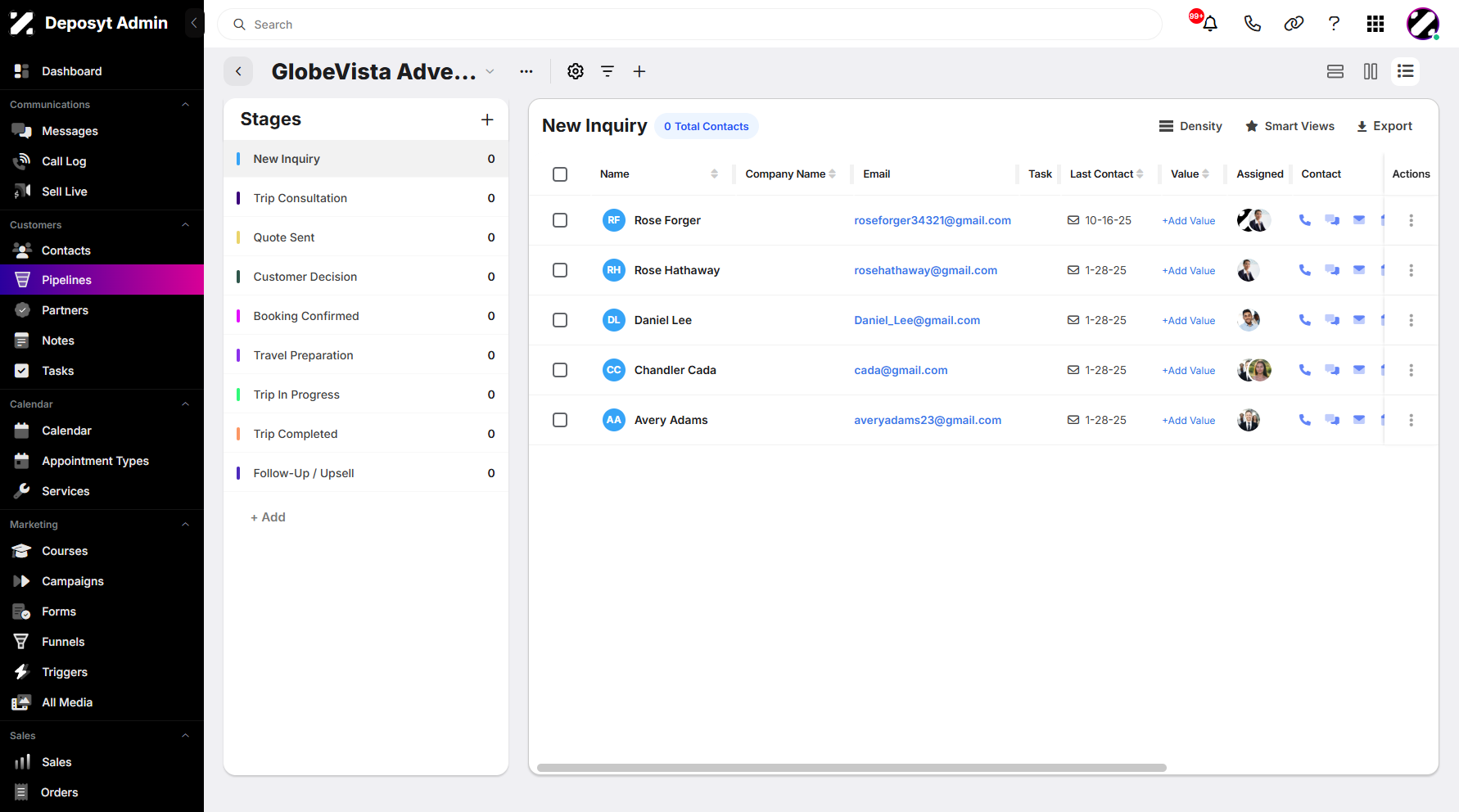Open the apps grid icon
This screenshot has height=812, width=1459.
click(x=1375, y=24)
